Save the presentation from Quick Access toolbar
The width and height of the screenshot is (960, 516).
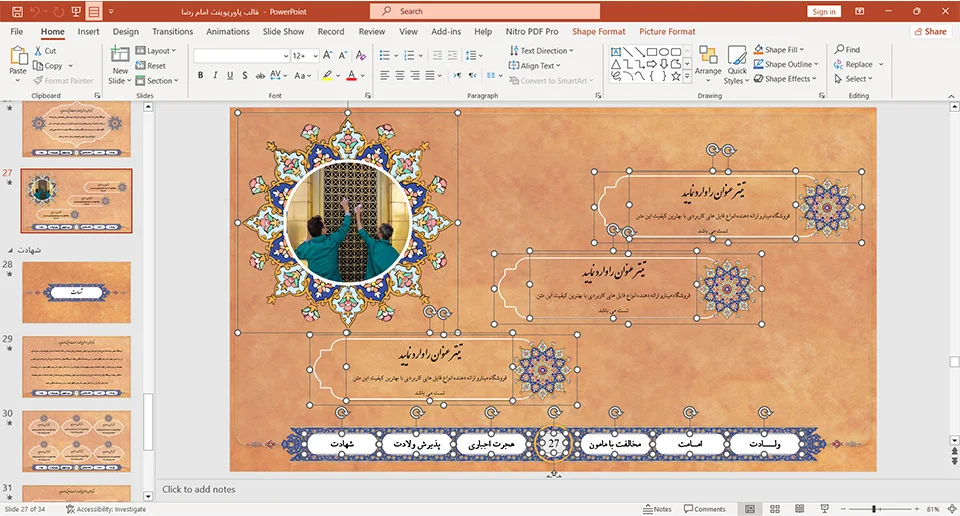pos(17,11)
